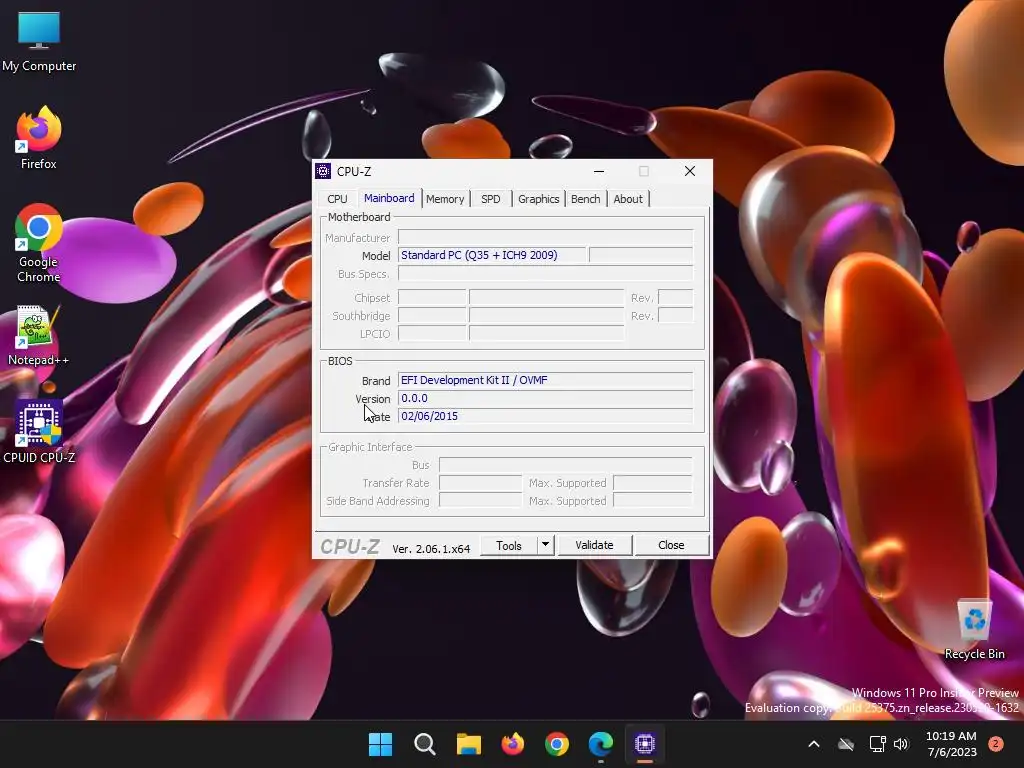Click the empty Manufacturer field
Screen dimensions: 1024x768
545,238
